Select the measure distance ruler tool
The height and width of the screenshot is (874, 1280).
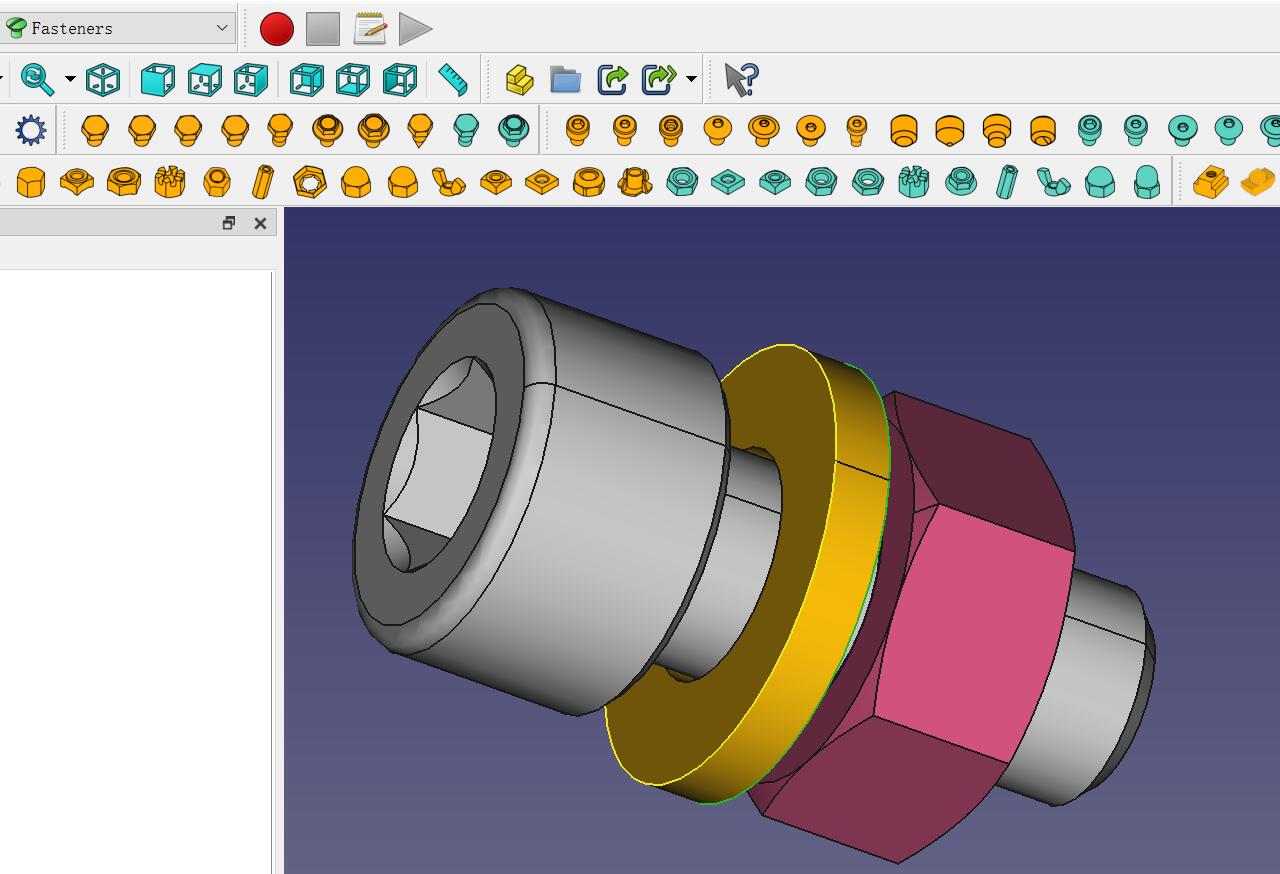(x=453, y=79)
